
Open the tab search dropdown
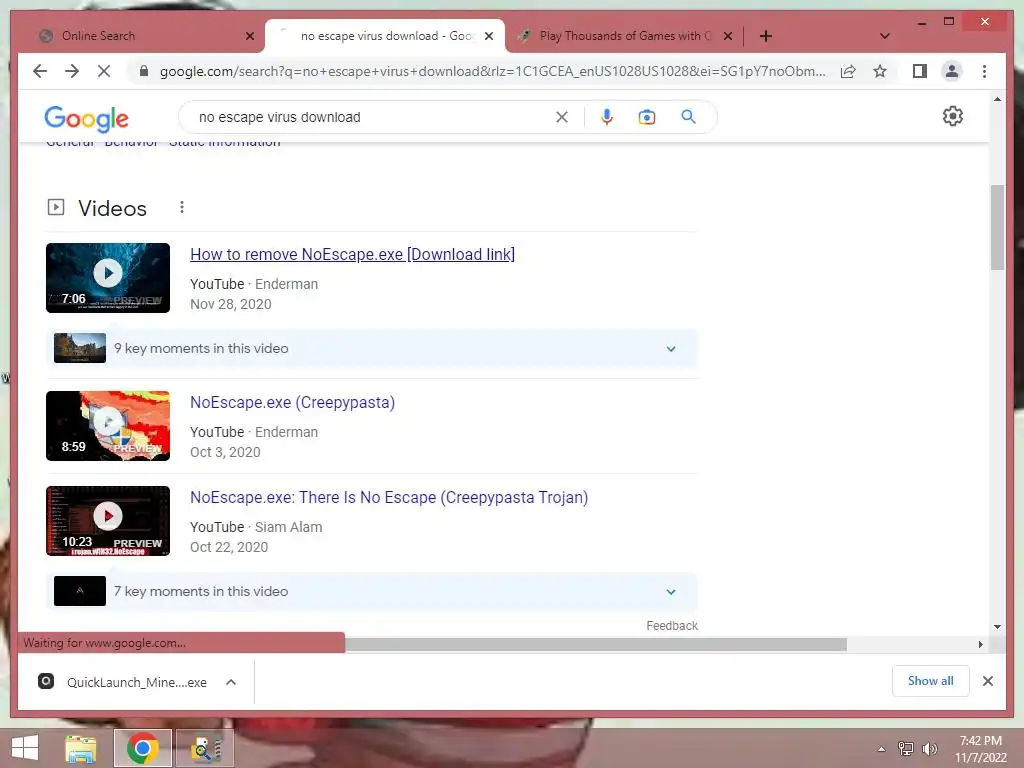pos(885,36)
